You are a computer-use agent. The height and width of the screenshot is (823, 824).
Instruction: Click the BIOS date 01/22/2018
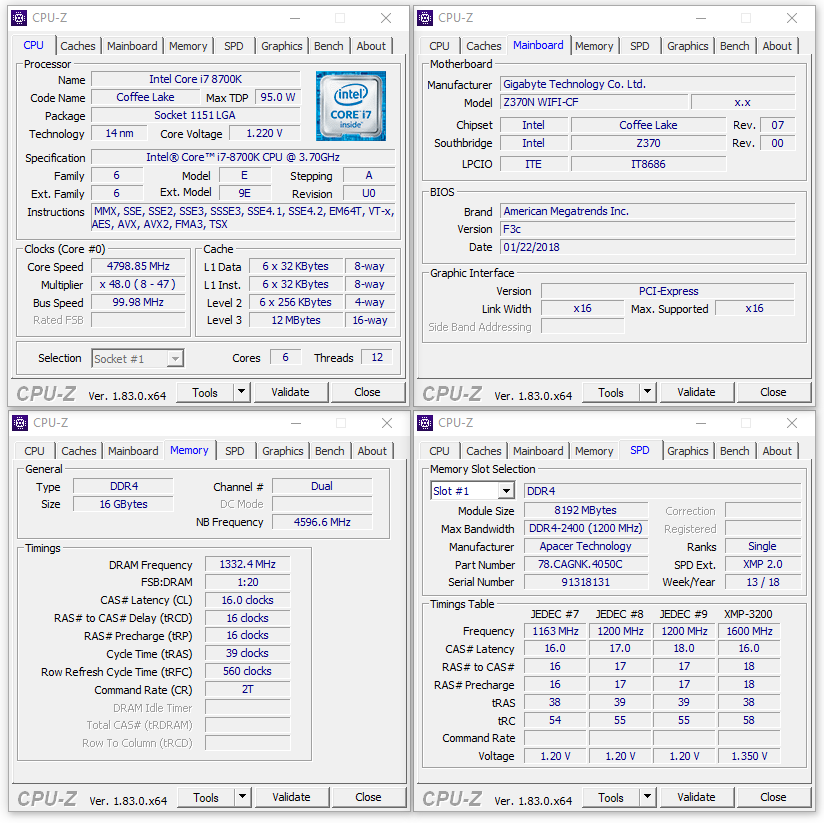coord(647,247)
